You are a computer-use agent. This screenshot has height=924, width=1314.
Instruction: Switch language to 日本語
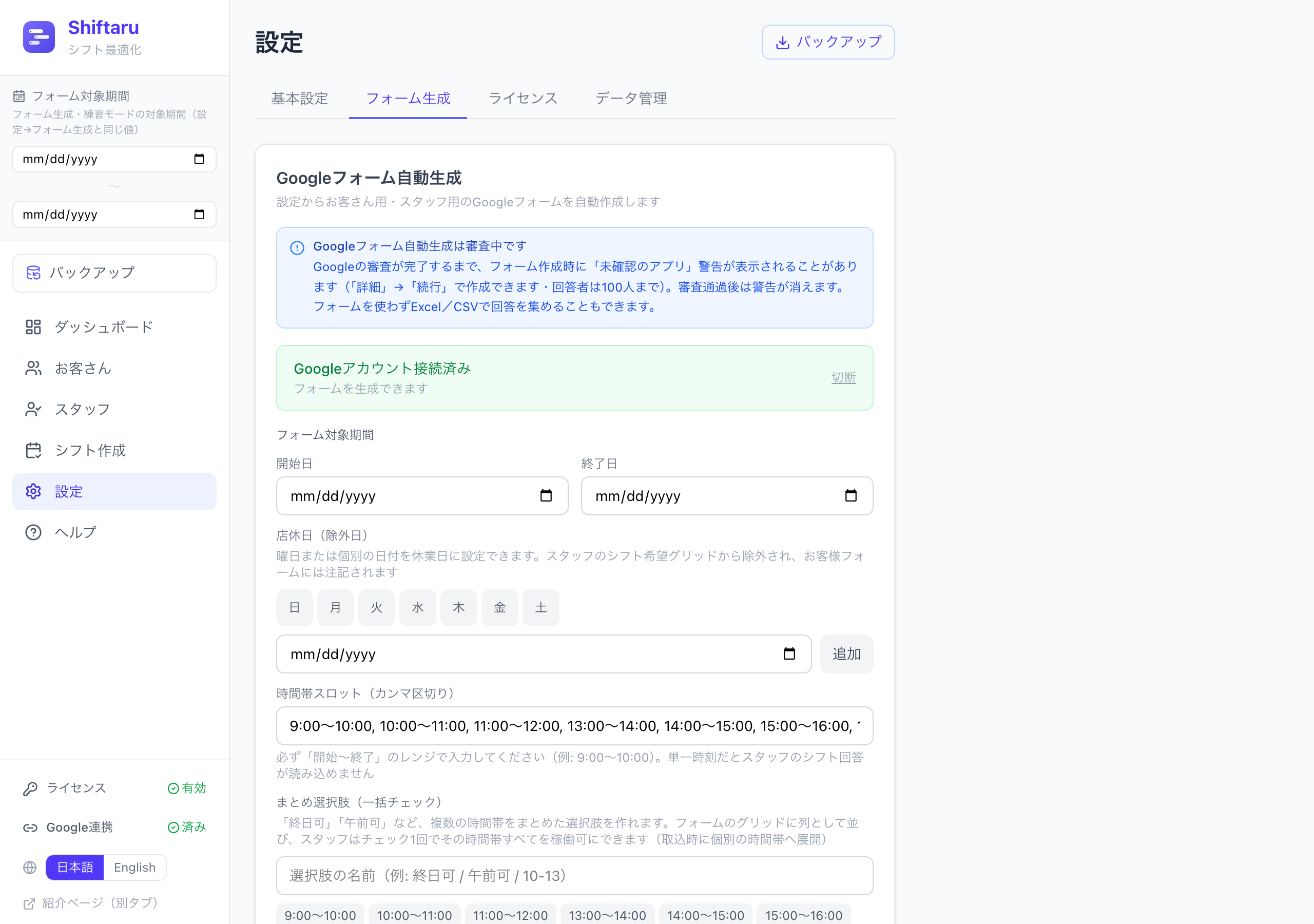[75, 868]
